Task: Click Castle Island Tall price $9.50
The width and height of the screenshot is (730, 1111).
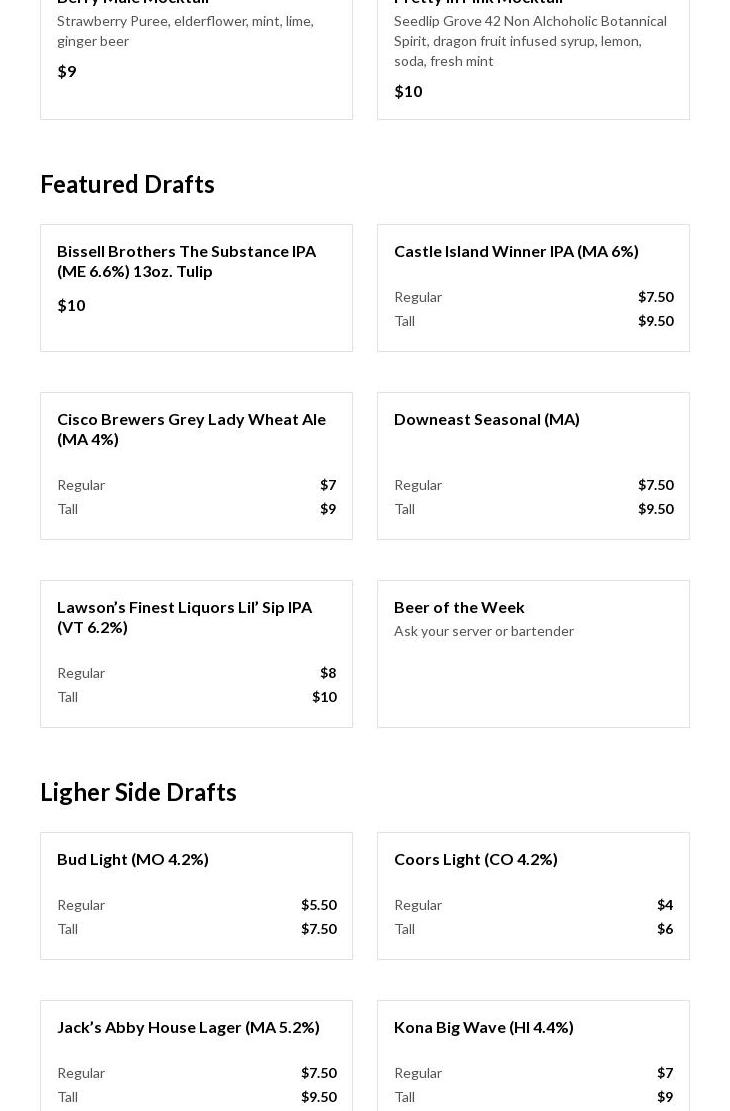Action: [655, 321]
